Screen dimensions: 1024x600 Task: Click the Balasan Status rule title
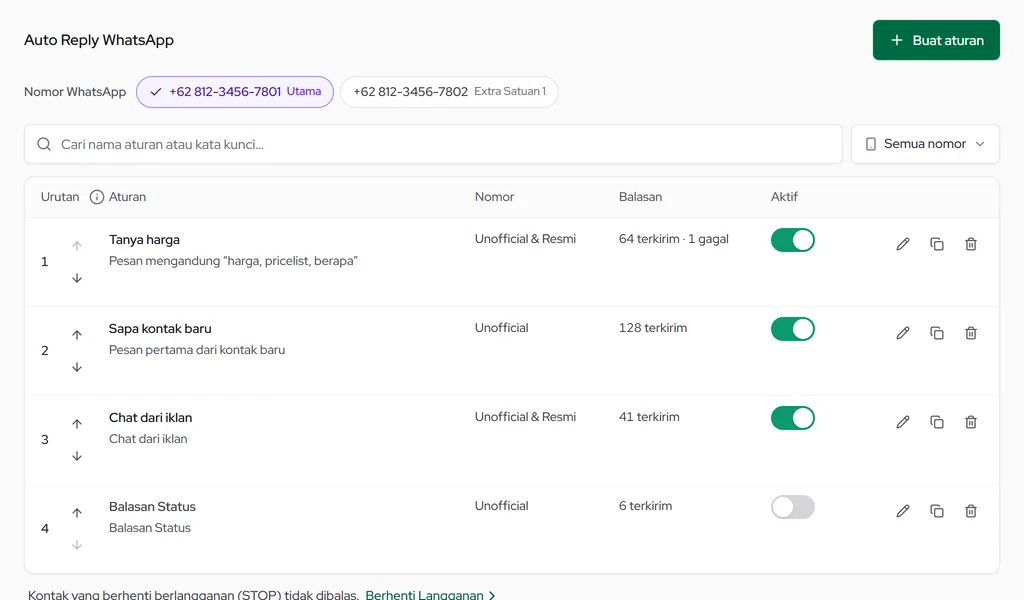point(152,506)
